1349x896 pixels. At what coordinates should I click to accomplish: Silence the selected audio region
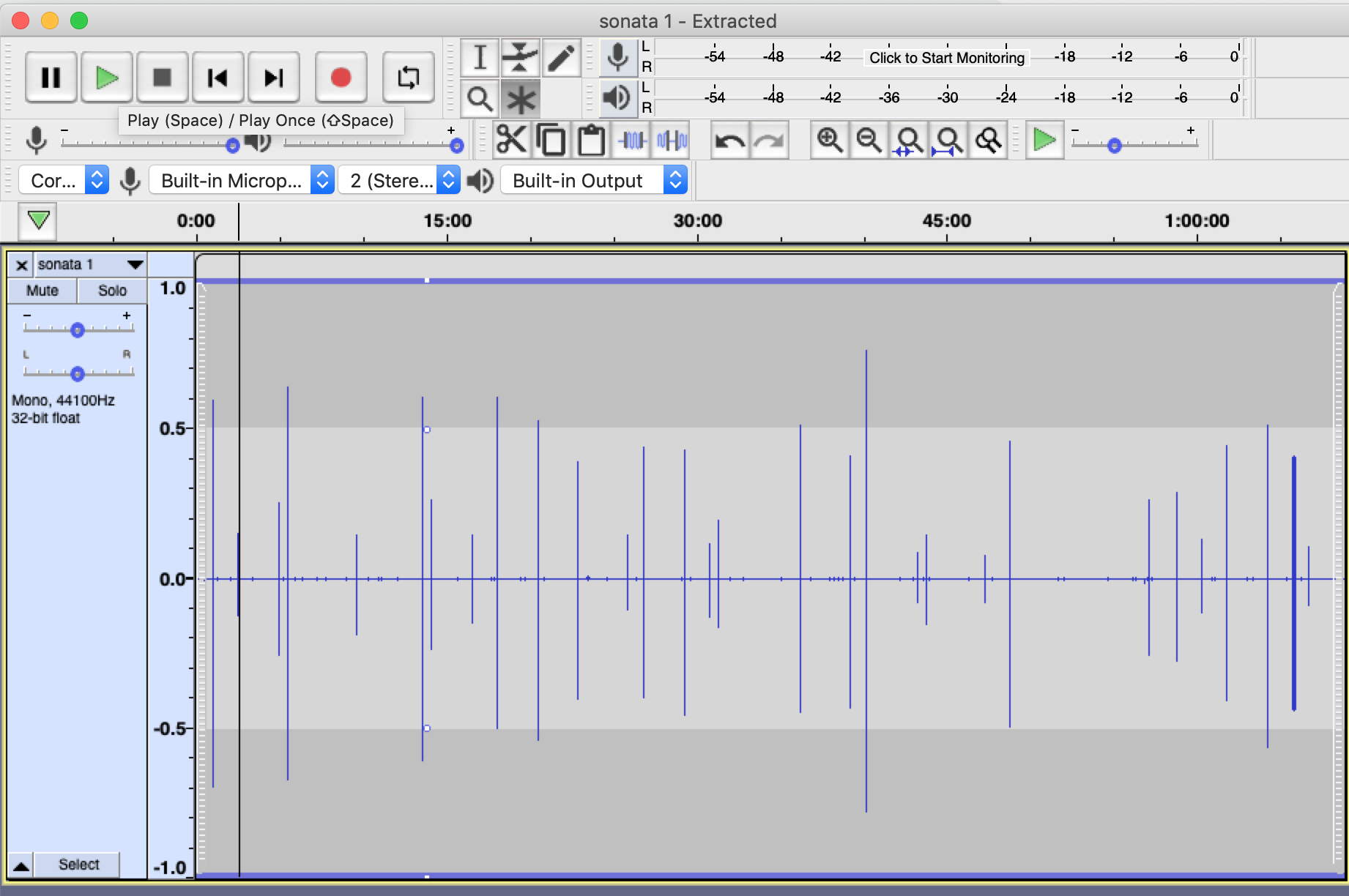point(671,139)
